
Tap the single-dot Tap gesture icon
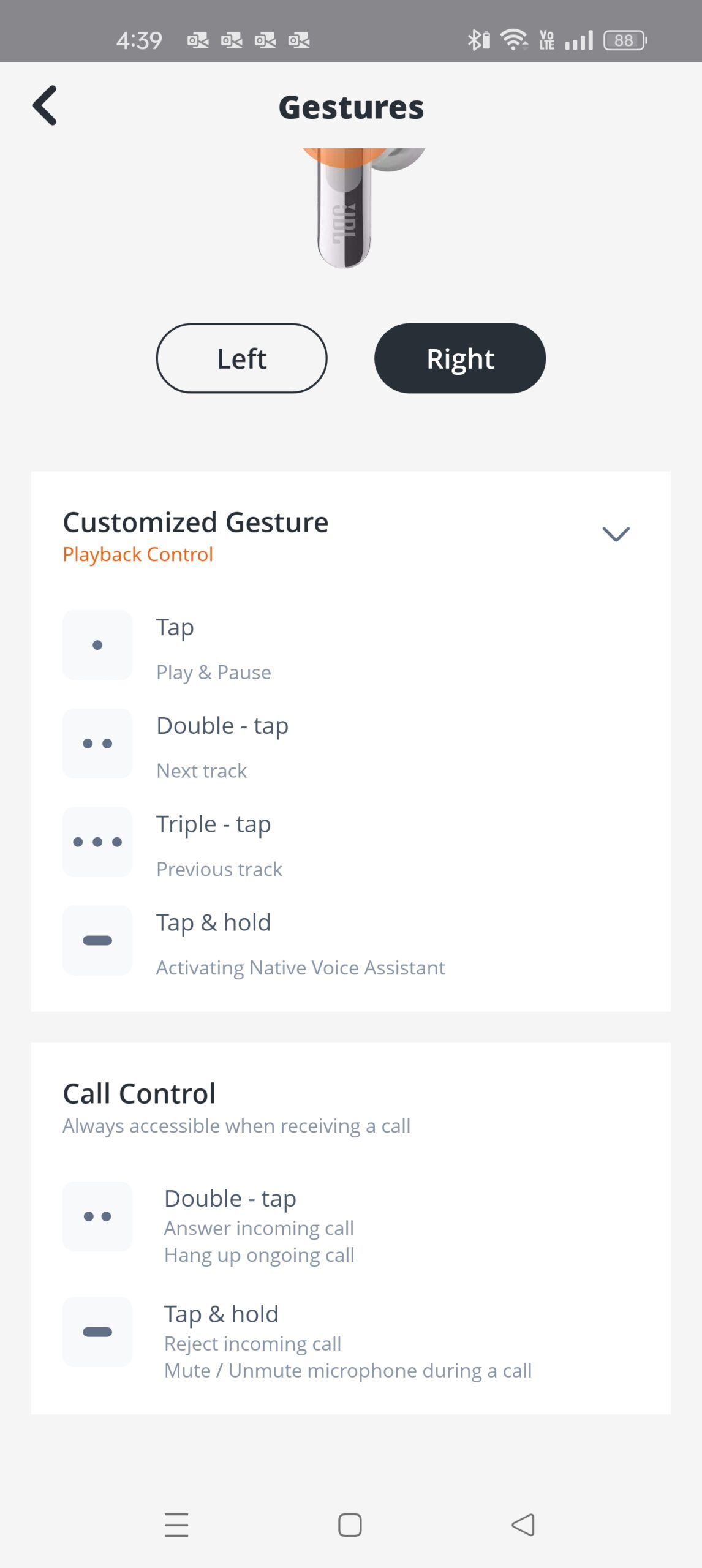pyautogui.click(x=97, y=645)
